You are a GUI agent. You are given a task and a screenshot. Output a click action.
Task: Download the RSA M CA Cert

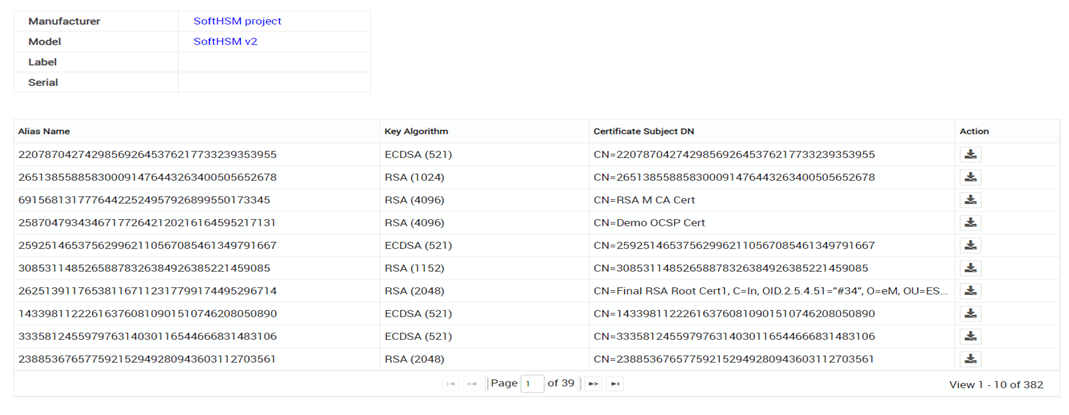[970, 200]
